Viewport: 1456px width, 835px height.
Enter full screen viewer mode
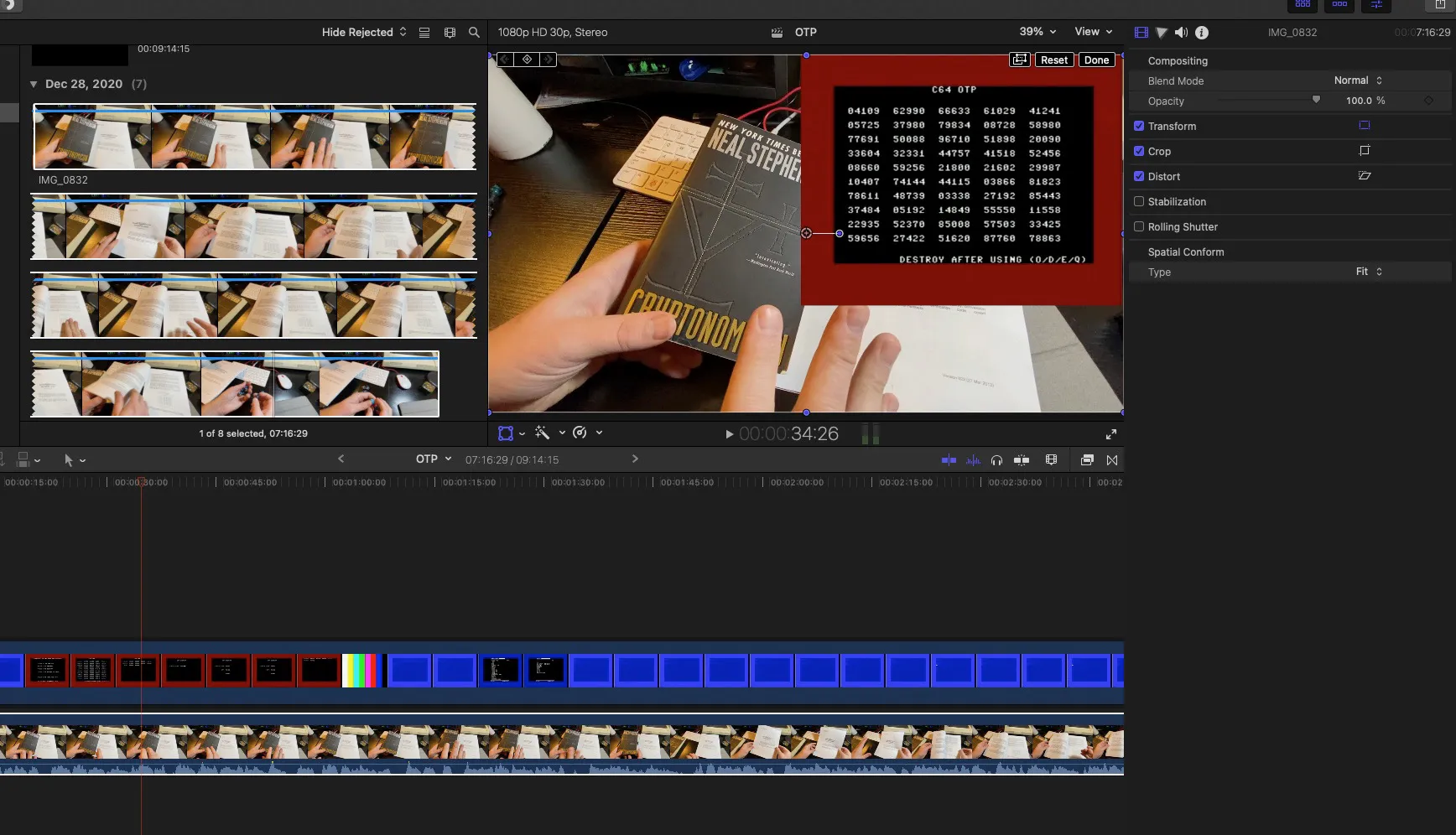pos(1111,434)
